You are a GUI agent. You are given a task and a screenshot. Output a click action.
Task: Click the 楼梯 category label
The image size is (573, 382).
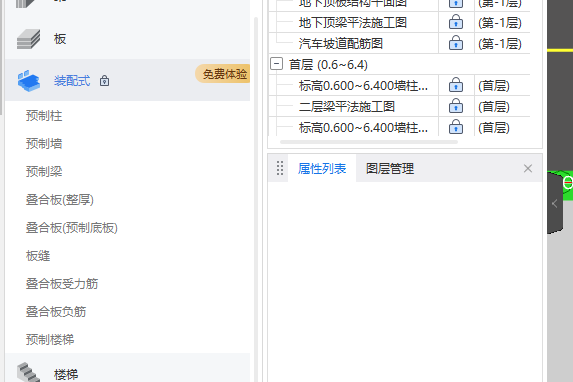(66, 374)
